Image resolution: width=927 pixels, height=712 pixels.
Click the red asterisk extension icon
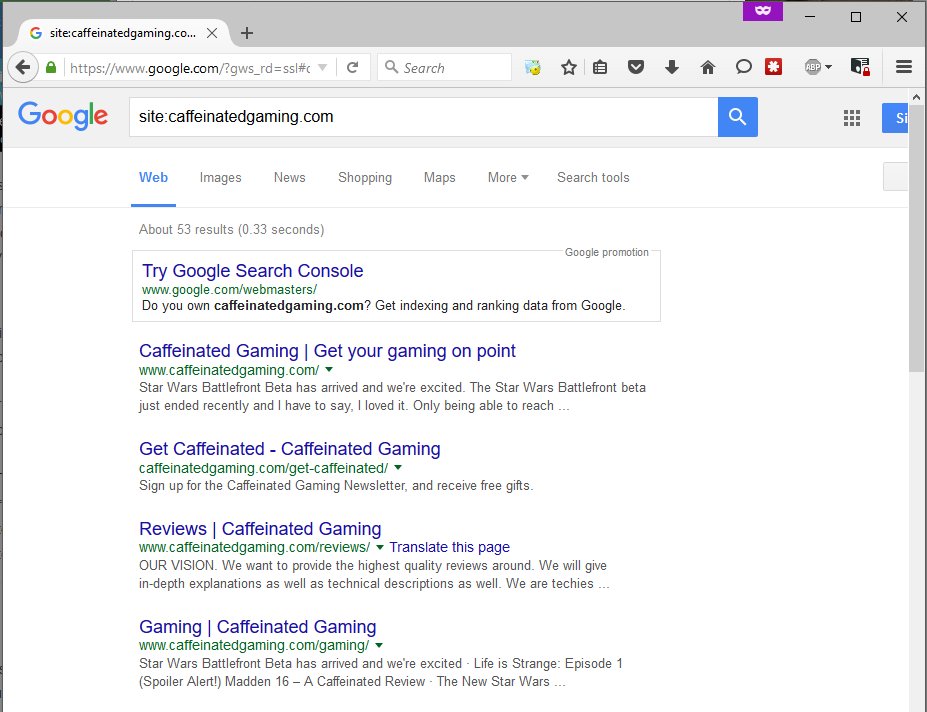point(773,67)
